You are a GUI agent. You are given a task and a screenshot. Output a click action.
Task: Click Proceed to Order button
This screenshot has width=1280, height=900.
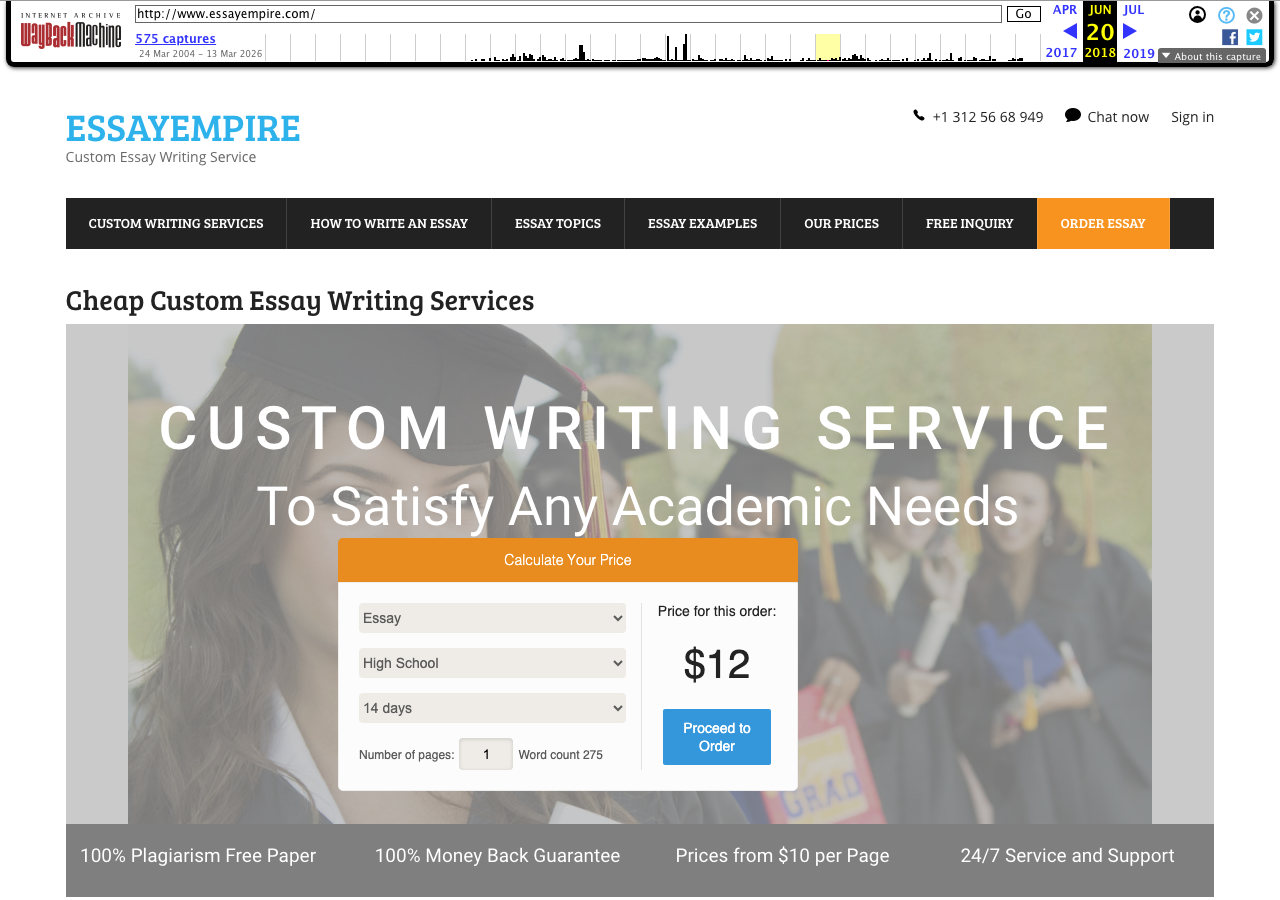(717, 737)
